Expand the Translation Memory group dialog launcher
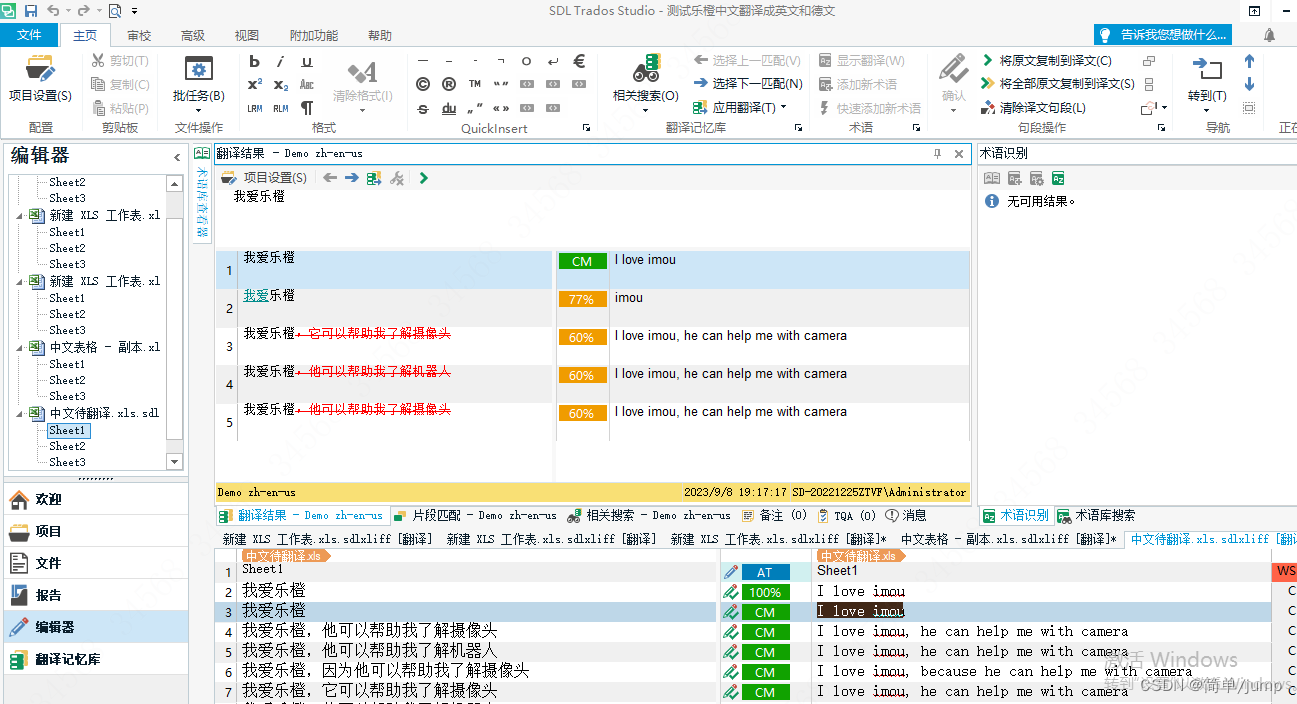 (799, 128)
